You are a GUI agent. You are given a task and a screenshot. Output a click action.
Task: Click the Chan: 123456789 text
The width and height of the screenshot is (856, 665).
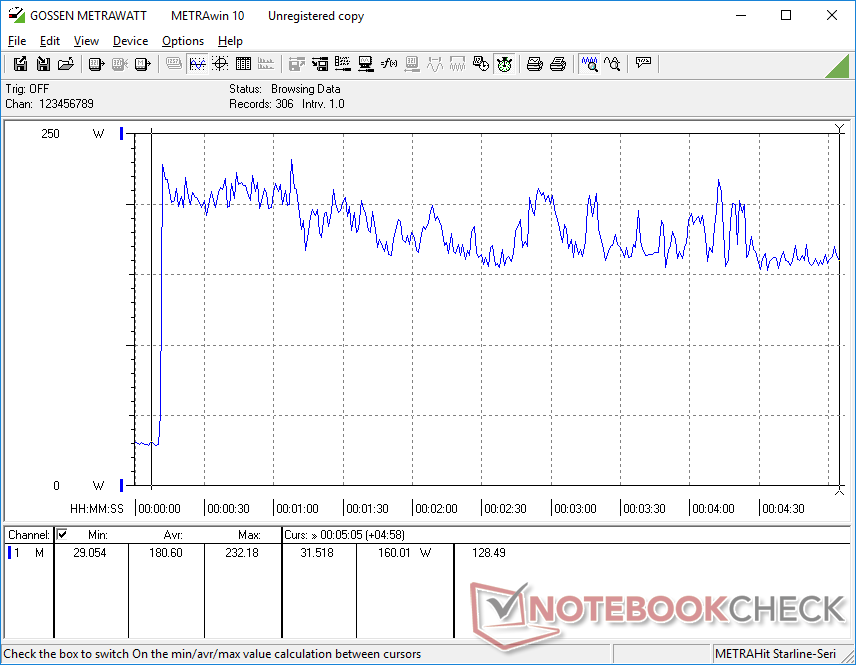pyautogui.click(x=50, y=104)
